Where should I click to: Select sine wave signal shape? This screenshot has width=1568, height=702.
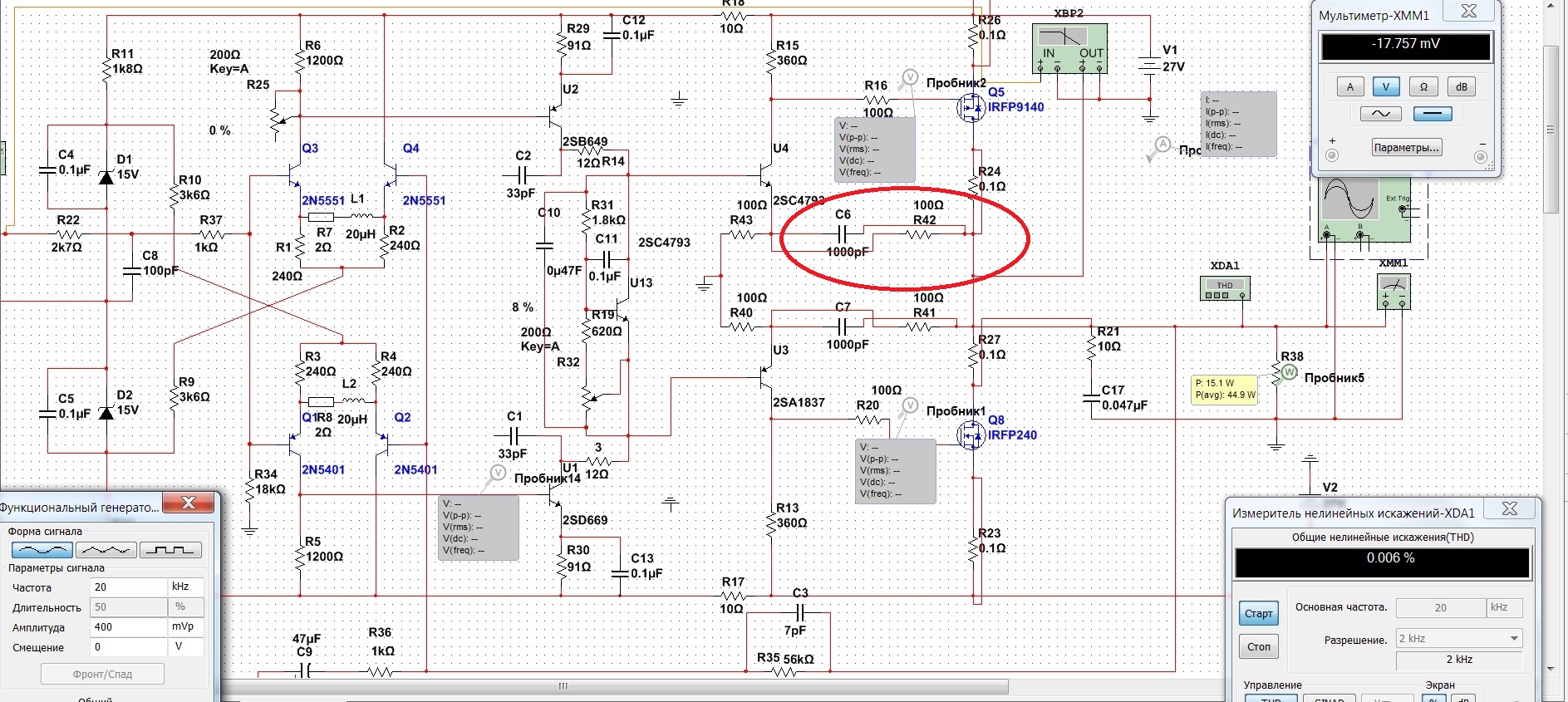pos(42,550)
